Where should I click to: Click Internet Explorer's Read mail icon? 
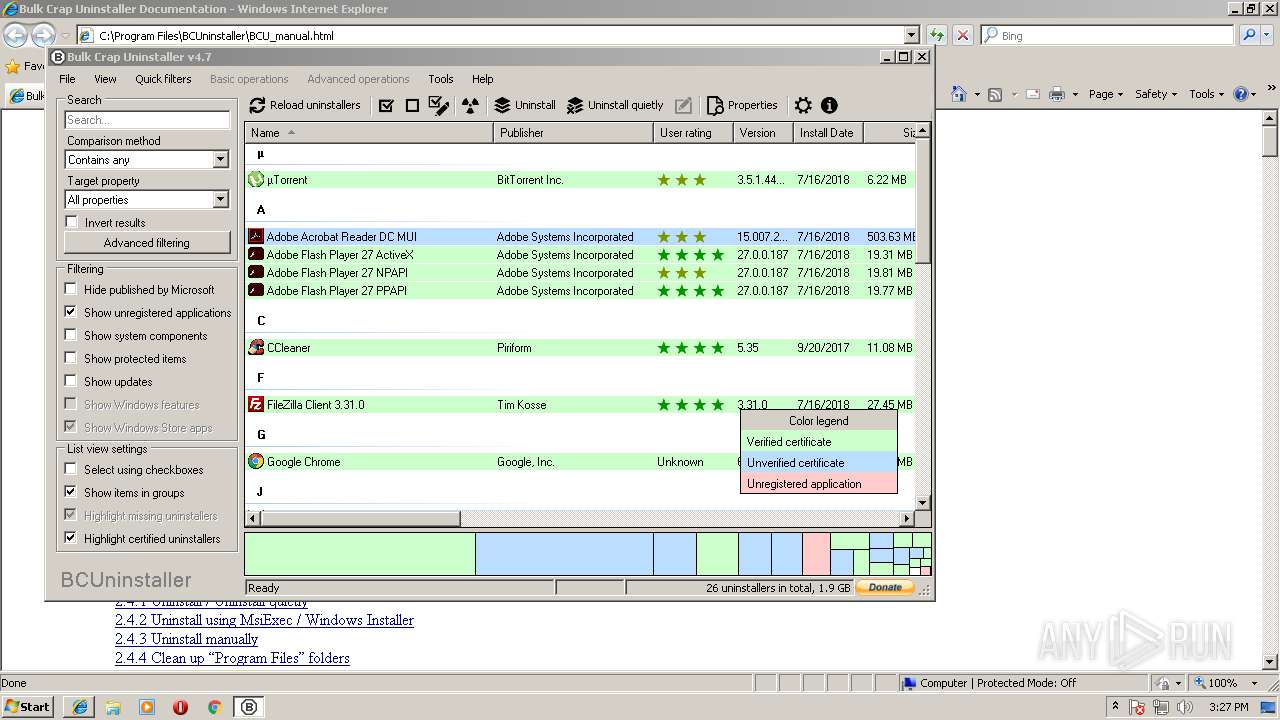point(1032,94)
